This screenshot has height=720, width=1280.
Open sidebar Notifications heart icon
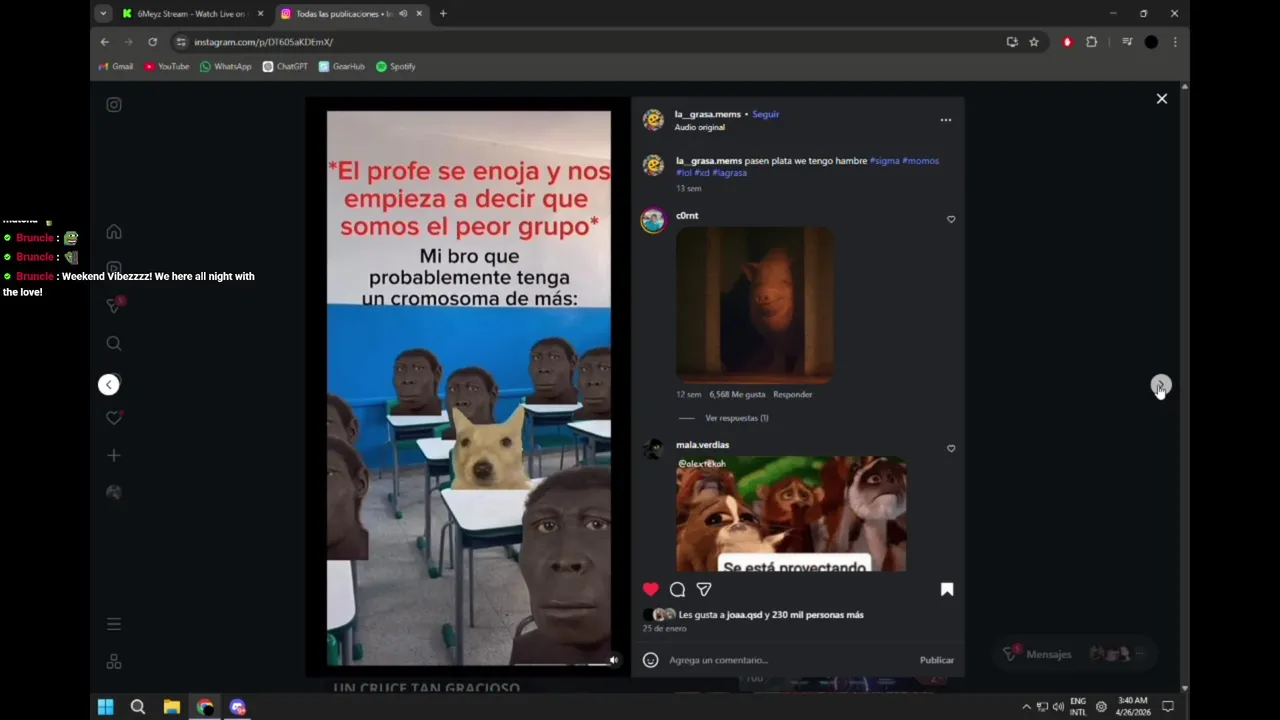tap(114, 418)
